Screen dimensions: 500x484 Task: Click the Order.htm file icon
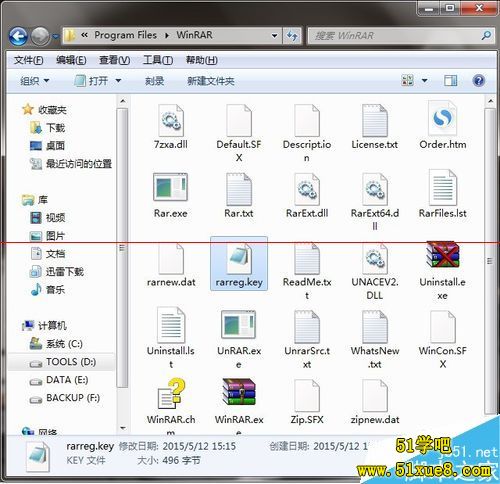(443, 118)
